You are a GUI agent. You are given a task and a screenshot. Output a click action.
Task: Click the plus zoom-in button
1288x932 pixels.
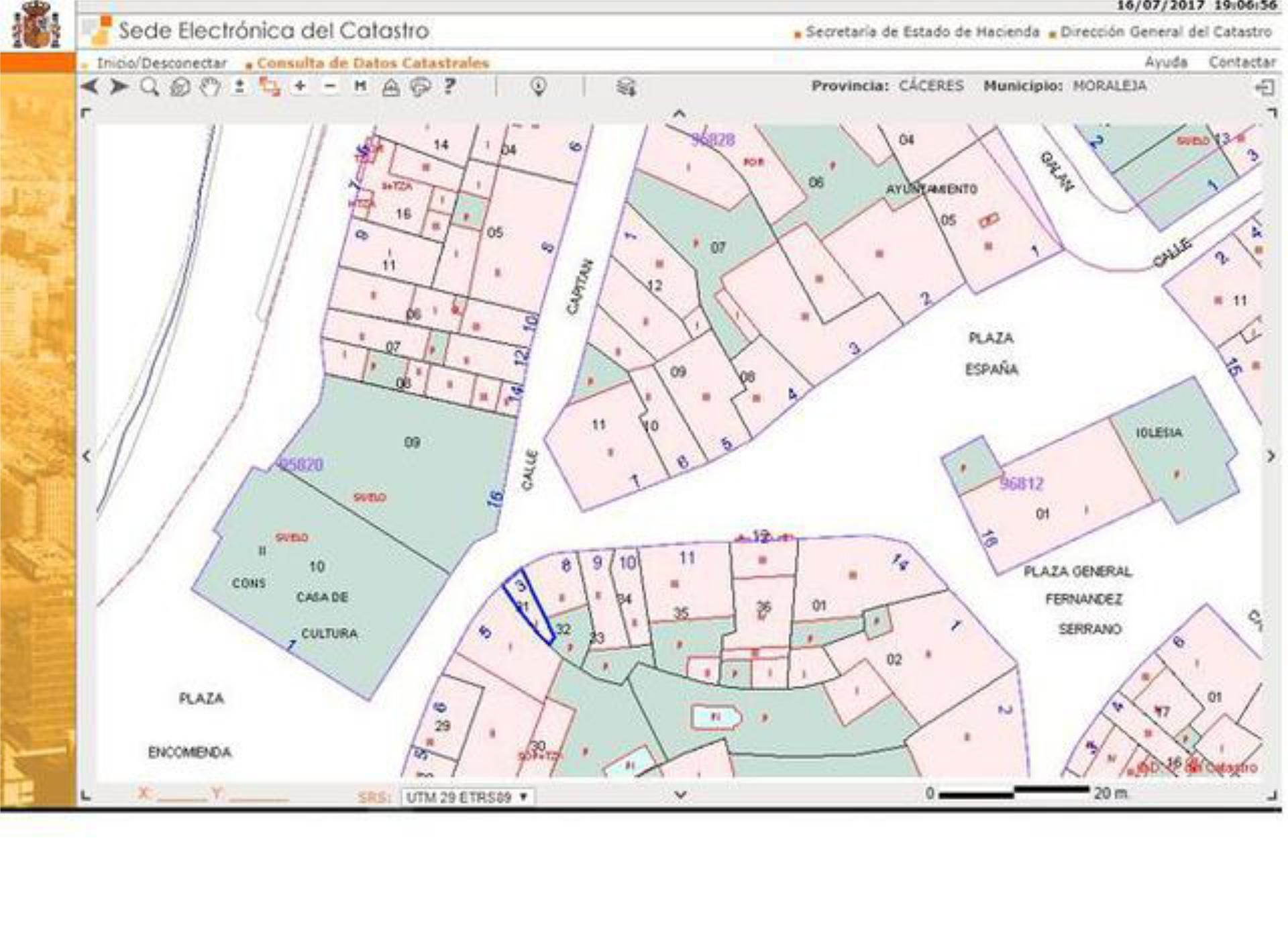point(300,86)
